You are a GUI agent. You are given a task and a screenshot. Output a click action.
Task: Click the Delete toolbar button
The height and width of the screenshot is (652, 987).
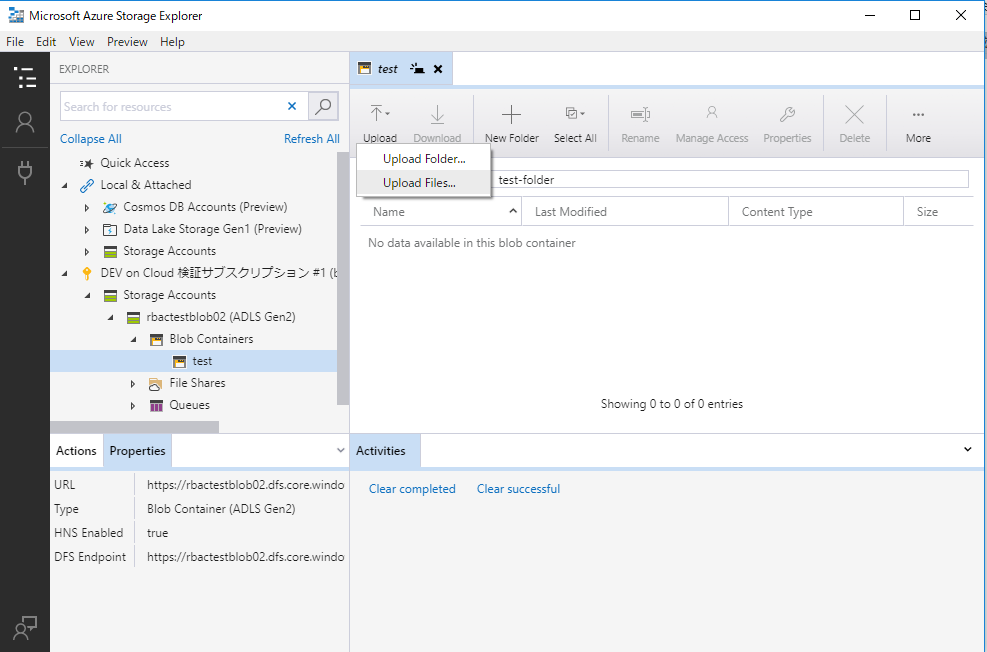pos(854,124)
